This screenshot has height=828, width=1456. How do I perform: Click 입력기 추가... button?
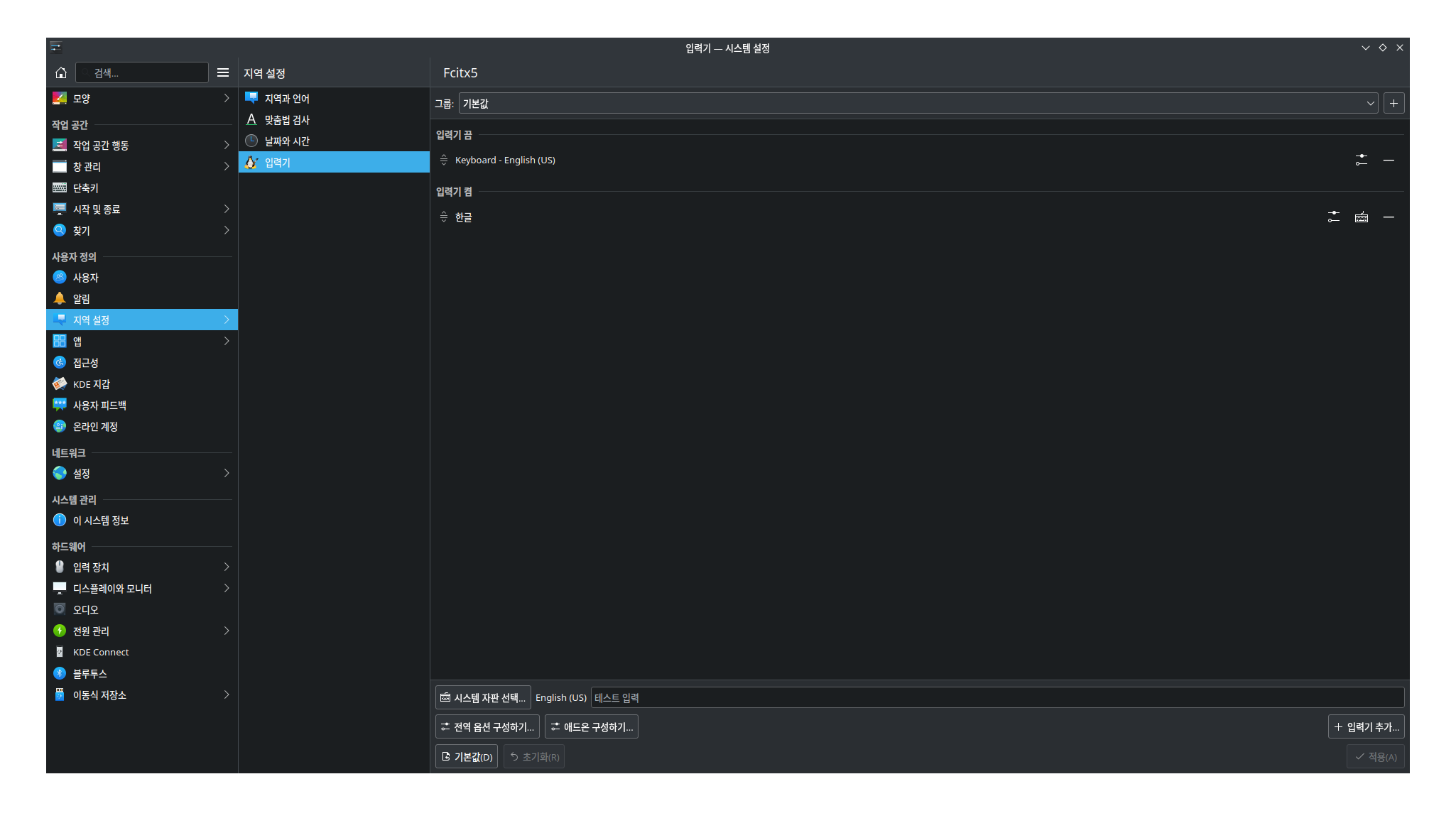click(1366, 727)
